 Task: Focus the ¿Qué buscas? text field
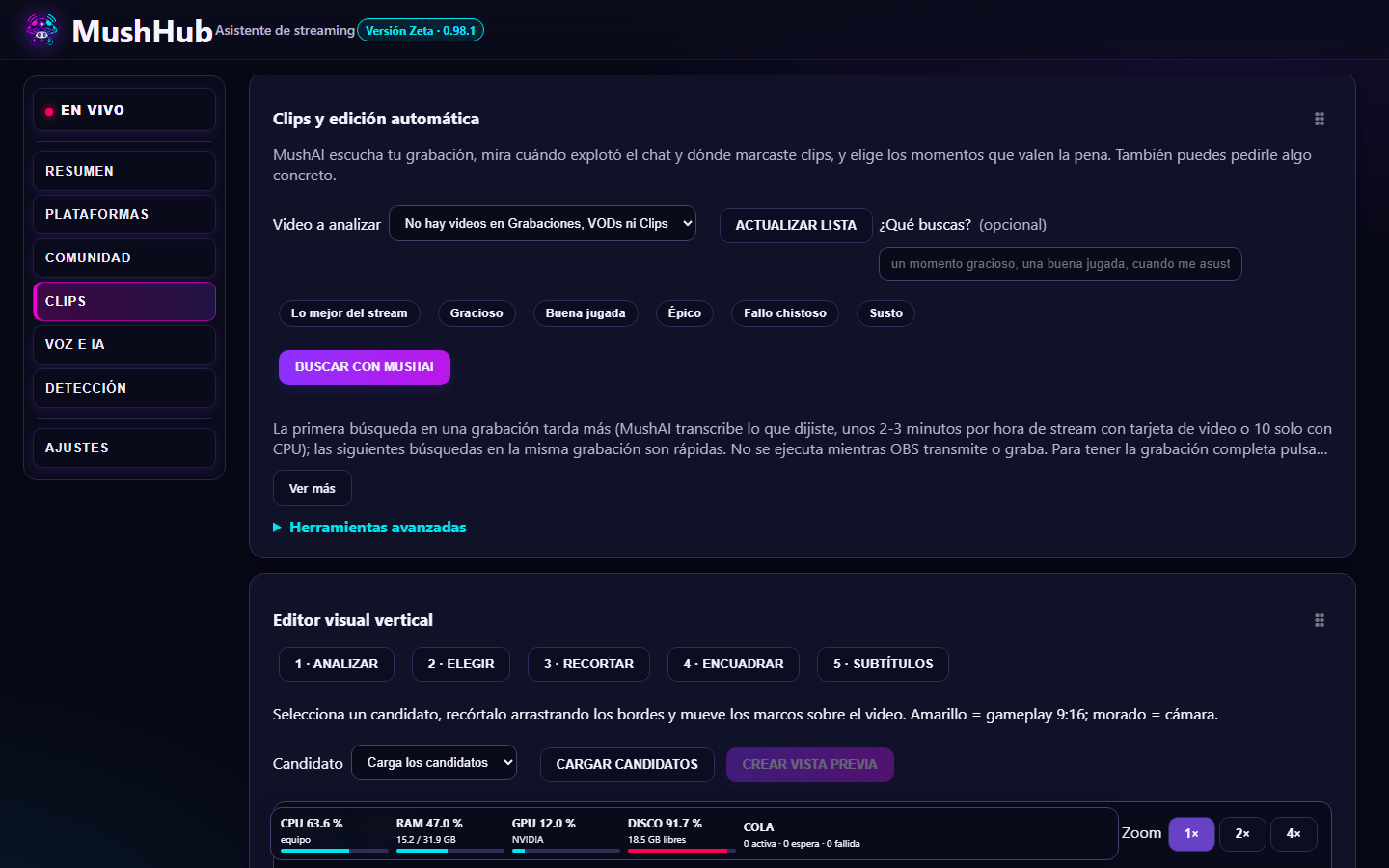click(x=1060, y=263)
